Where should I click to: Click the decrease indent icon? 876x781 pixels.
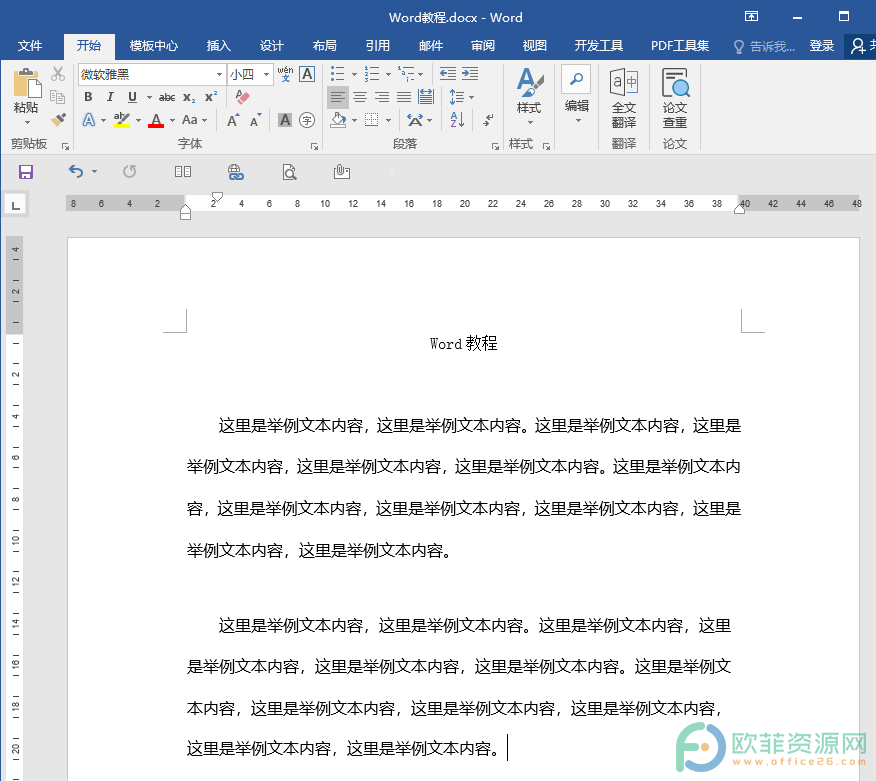coord(447,74)
